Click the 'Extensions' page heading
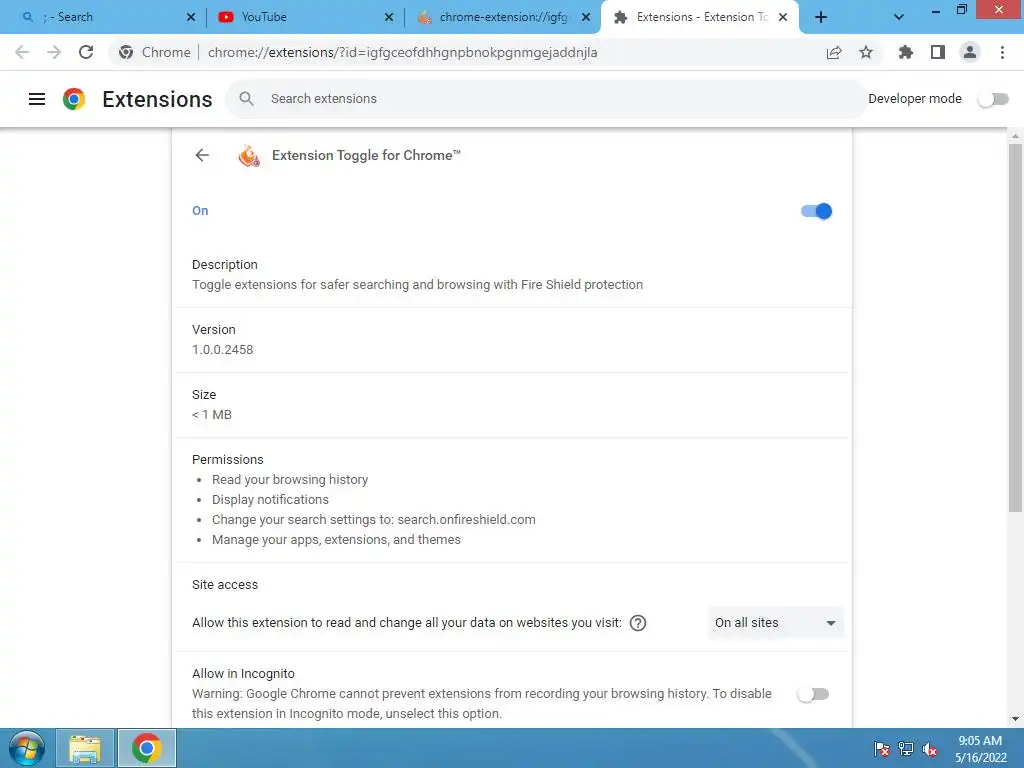This screenshot has height=768, width=1024. coord(157,99)
